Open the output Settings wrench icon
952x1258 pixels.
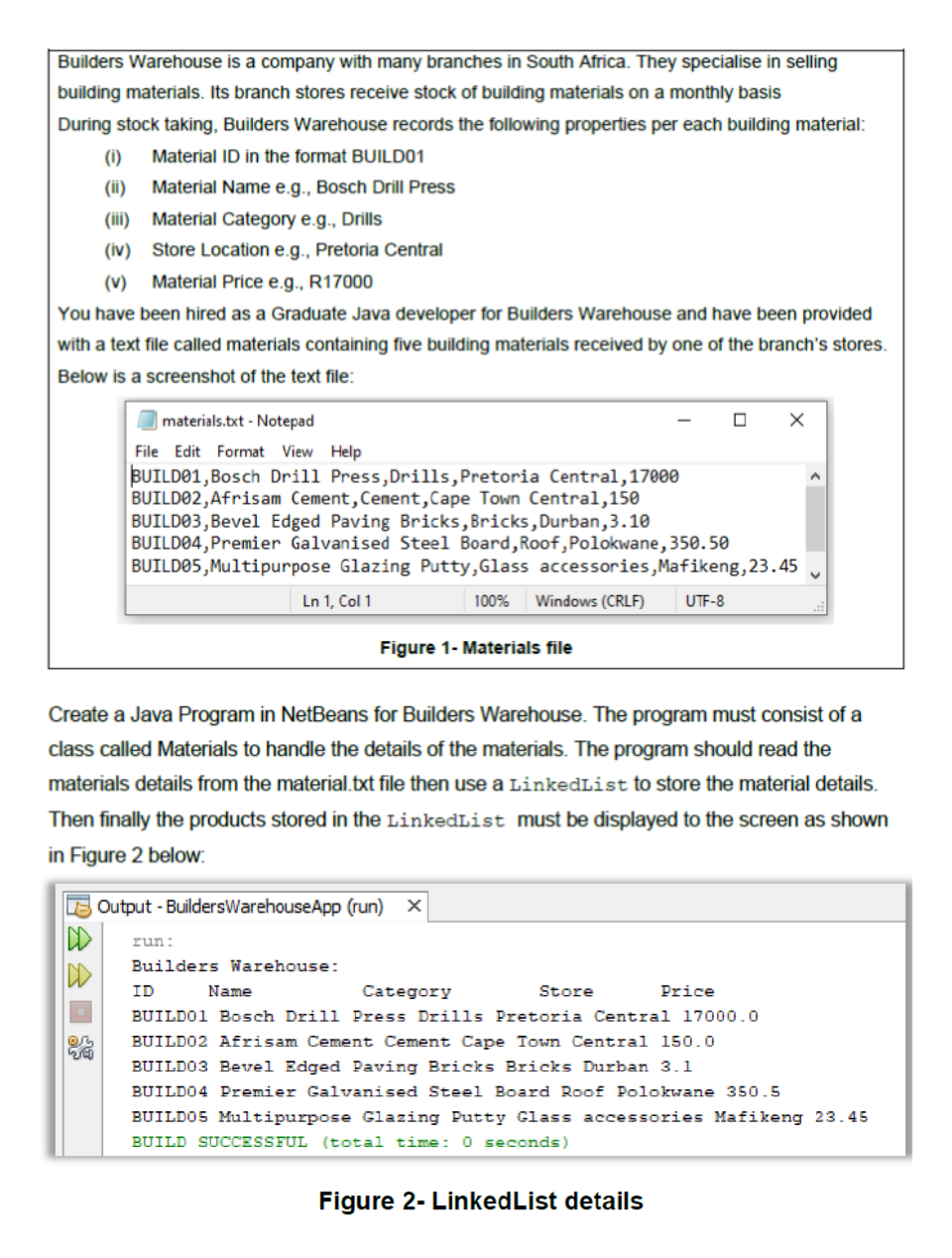[x=80, y=1047]
